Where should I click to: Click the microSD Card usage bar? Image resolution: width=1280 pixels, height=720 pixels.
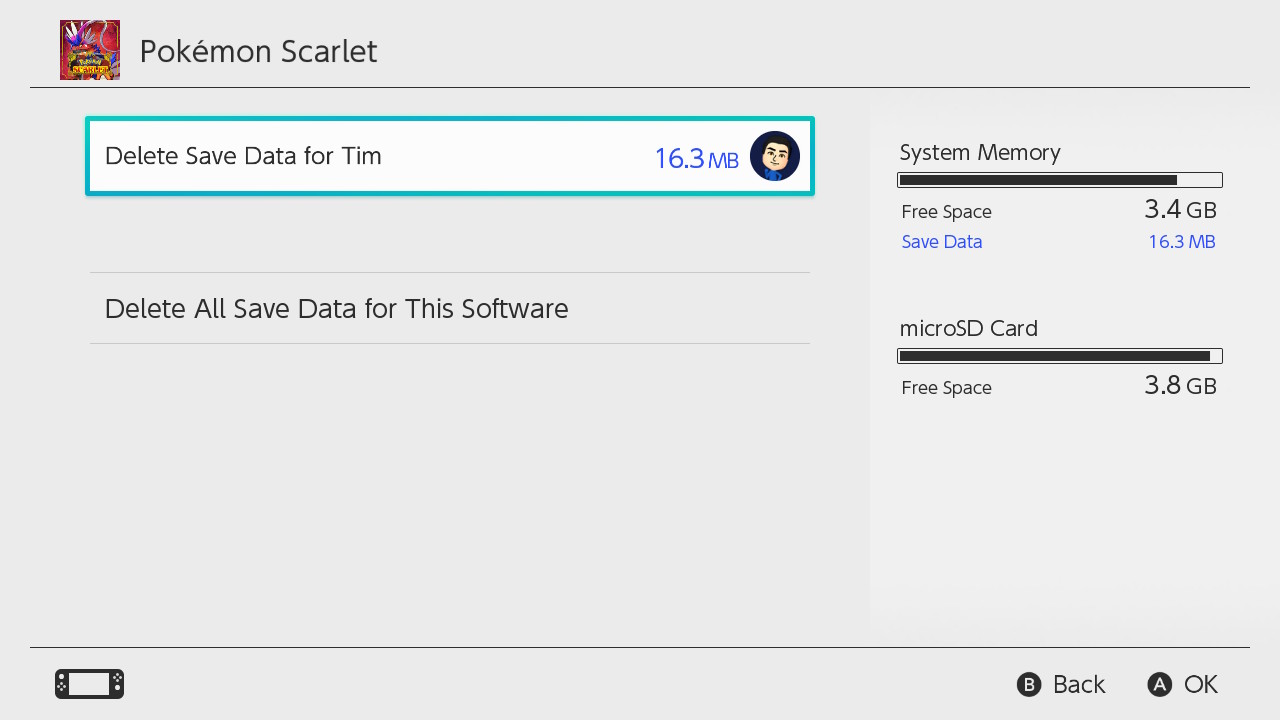[1060, 356]
